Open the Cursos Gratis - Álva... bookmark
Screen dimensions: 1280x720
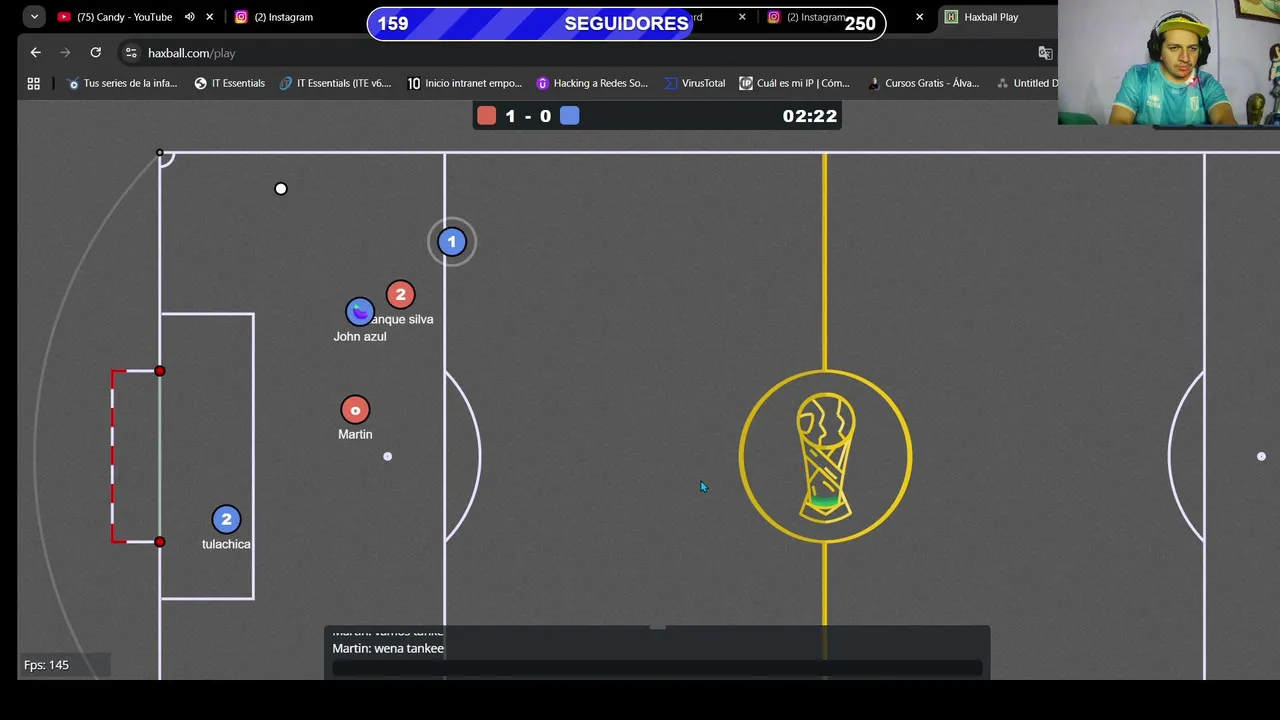[x=924, y=83]
